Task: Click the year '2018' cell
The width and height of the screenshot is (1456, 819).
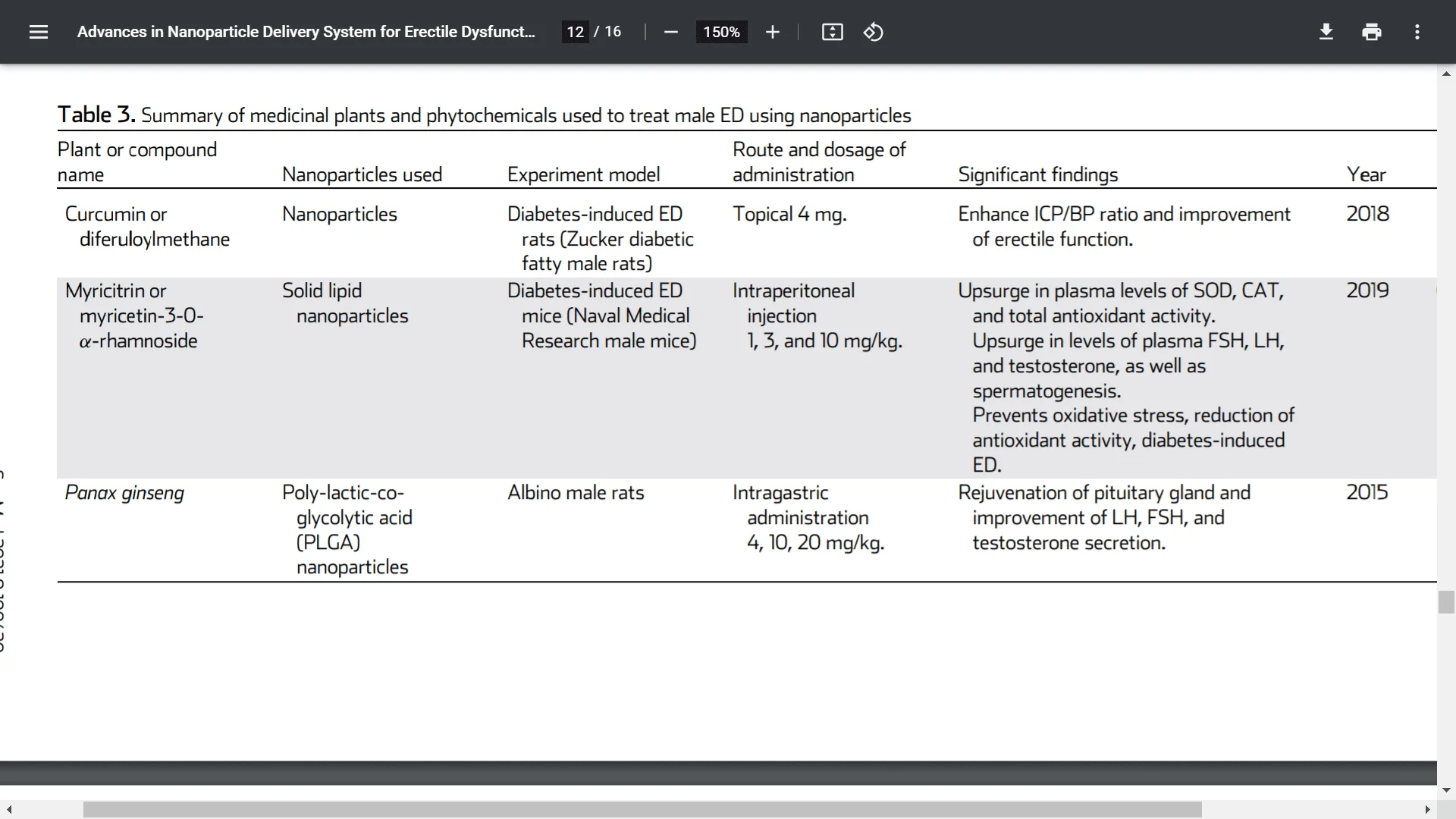Action: (x=1367, y=214)
